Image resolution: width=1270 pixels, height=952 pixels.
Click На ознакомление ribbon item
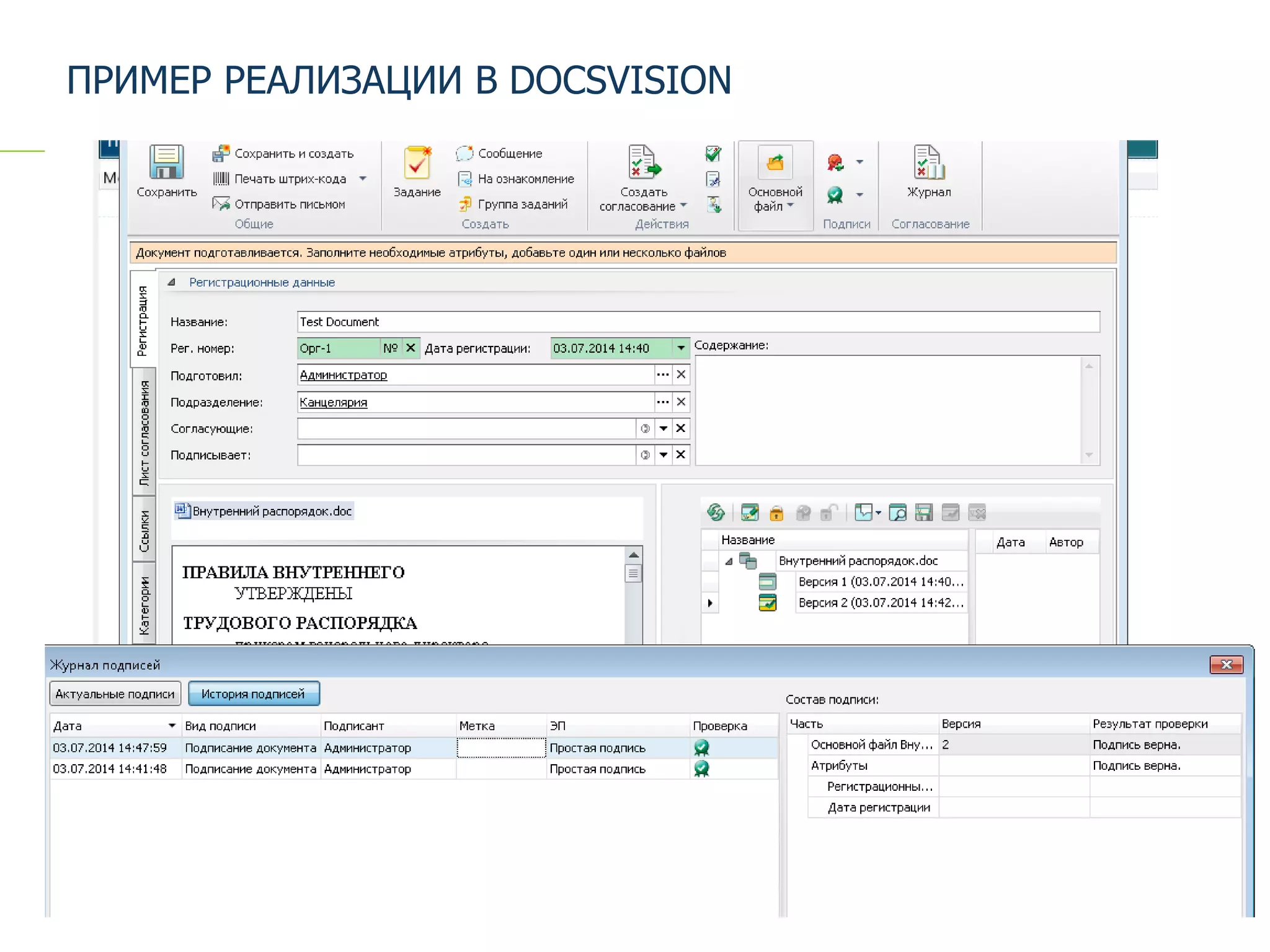click(x=516, y=178)
